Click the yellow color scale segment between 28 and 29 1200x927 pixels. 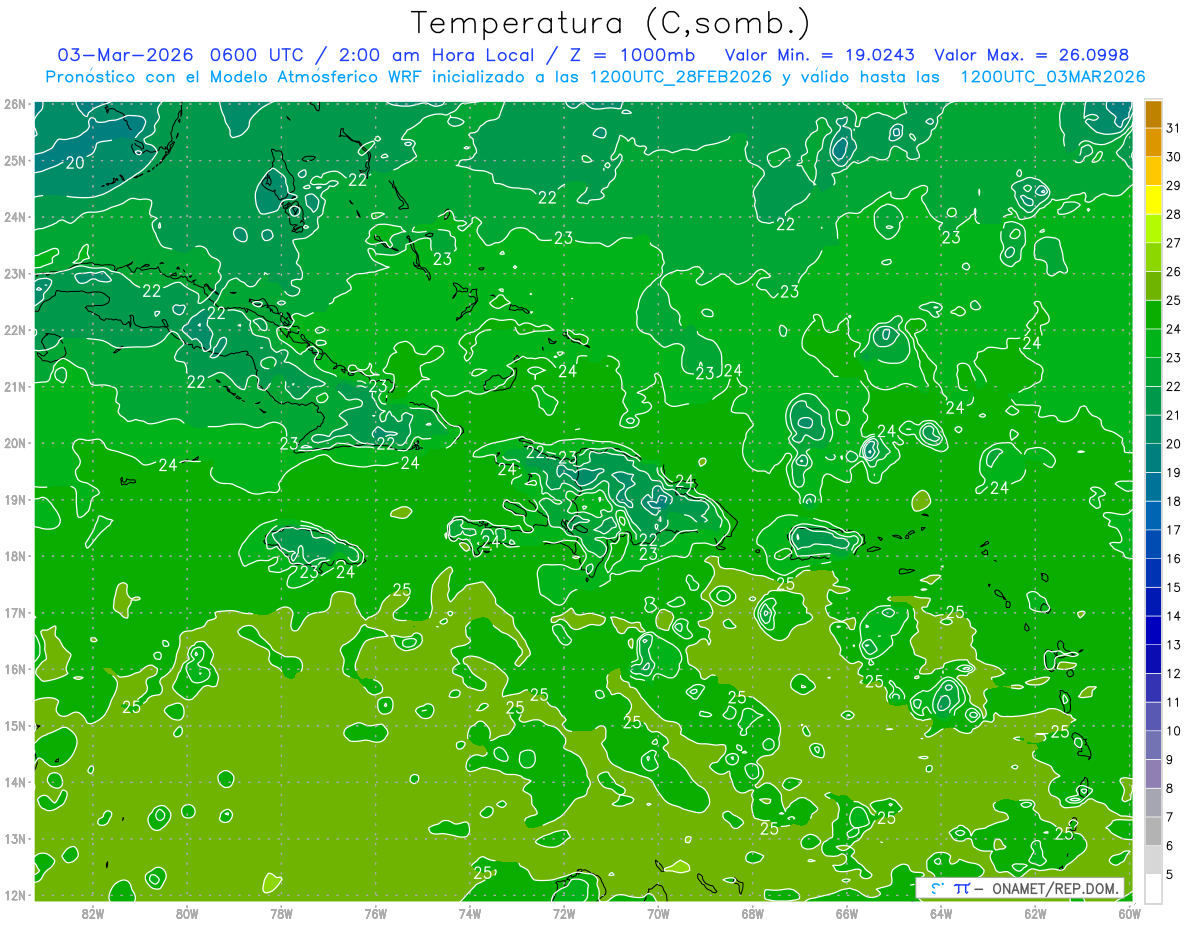click(x=1153, y=200)
